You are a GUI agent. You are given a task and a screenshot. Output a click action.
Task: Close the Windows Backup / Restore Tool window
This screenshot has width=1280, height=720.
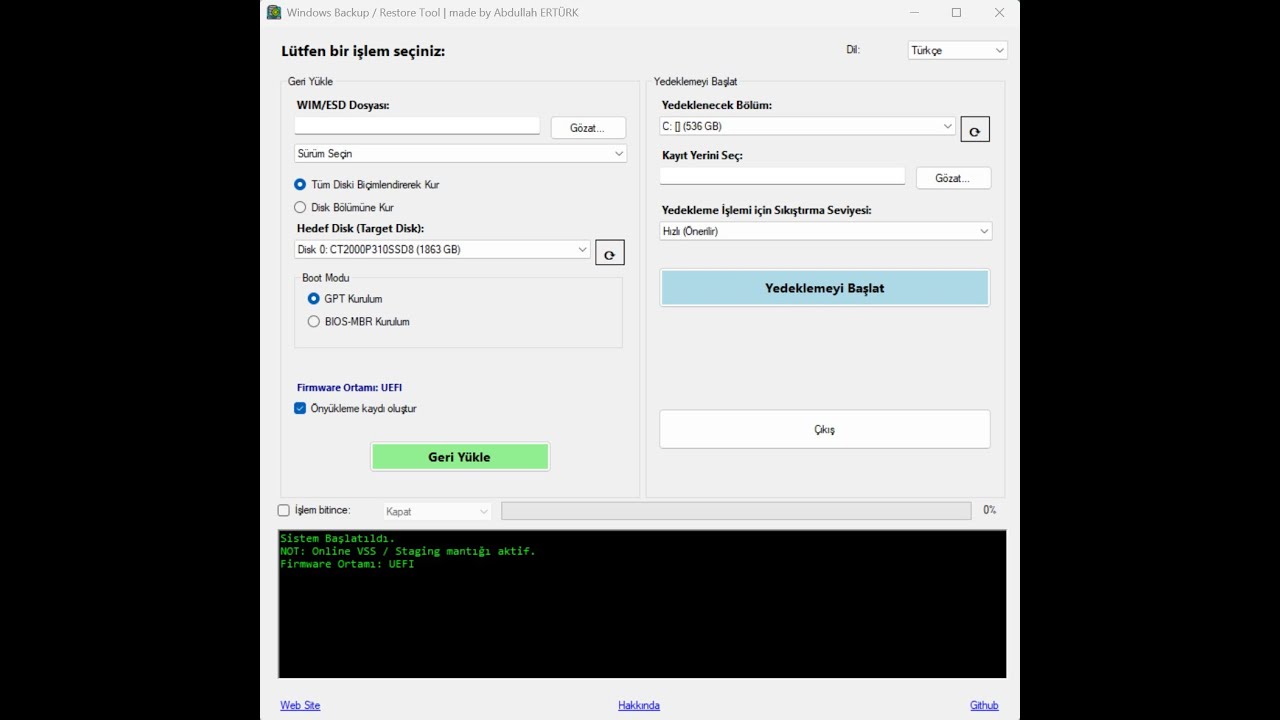(x=999, y=13)
